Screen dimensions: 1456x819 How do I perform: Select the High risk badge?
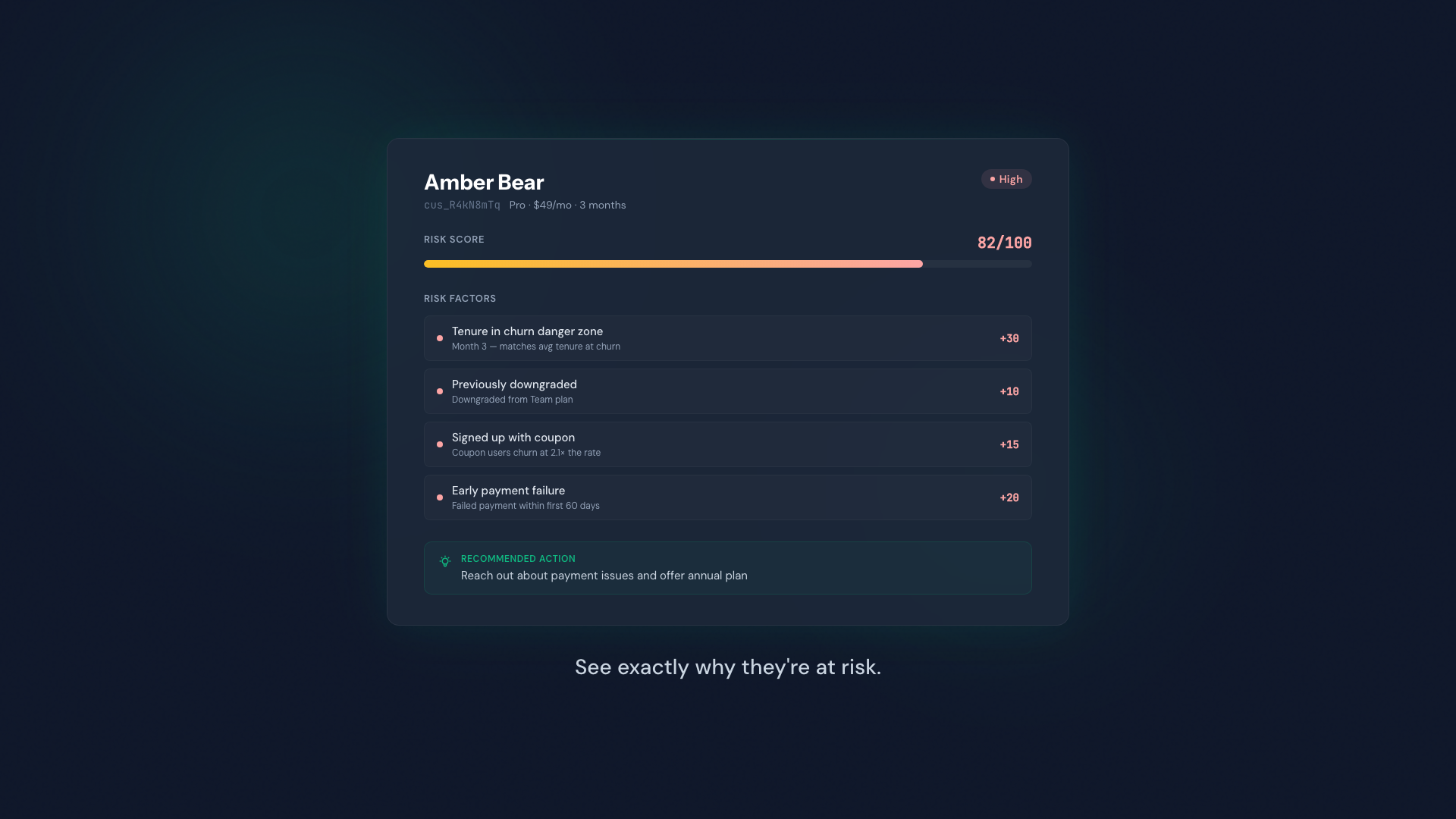pos(1006,179)
